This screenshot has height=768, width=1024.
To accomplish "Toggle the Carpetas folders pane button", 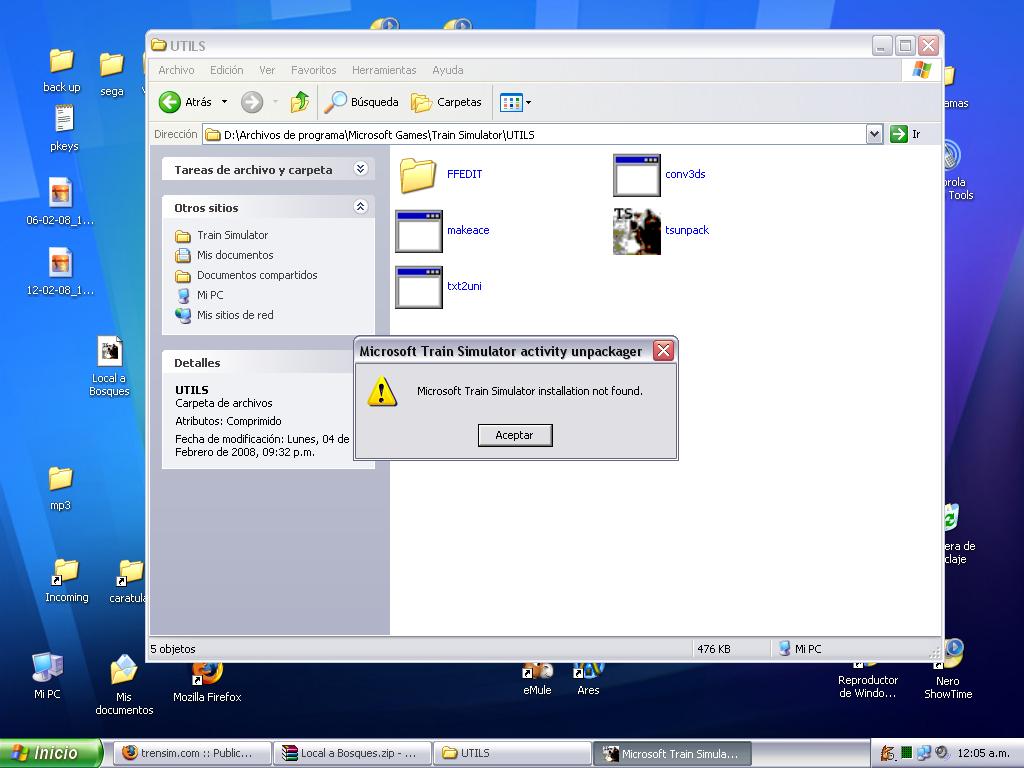I will pos(447,102).
